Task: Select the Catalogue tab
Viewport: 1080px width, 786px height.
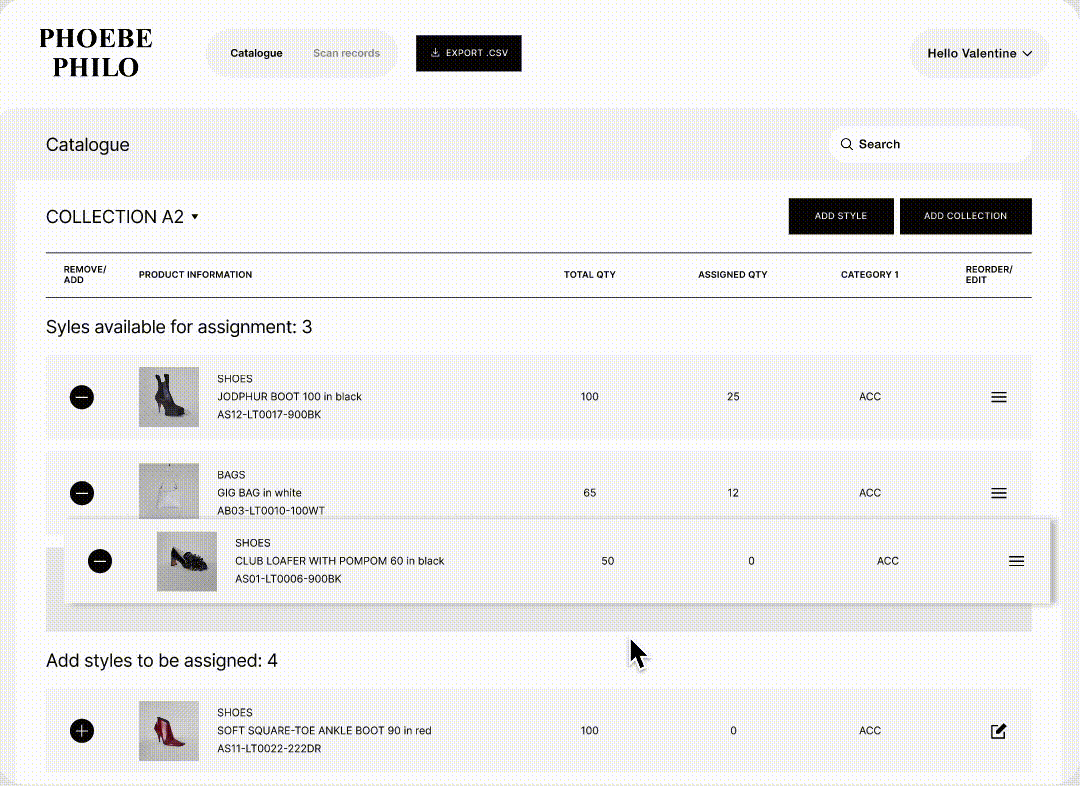Action: [256, 53]
